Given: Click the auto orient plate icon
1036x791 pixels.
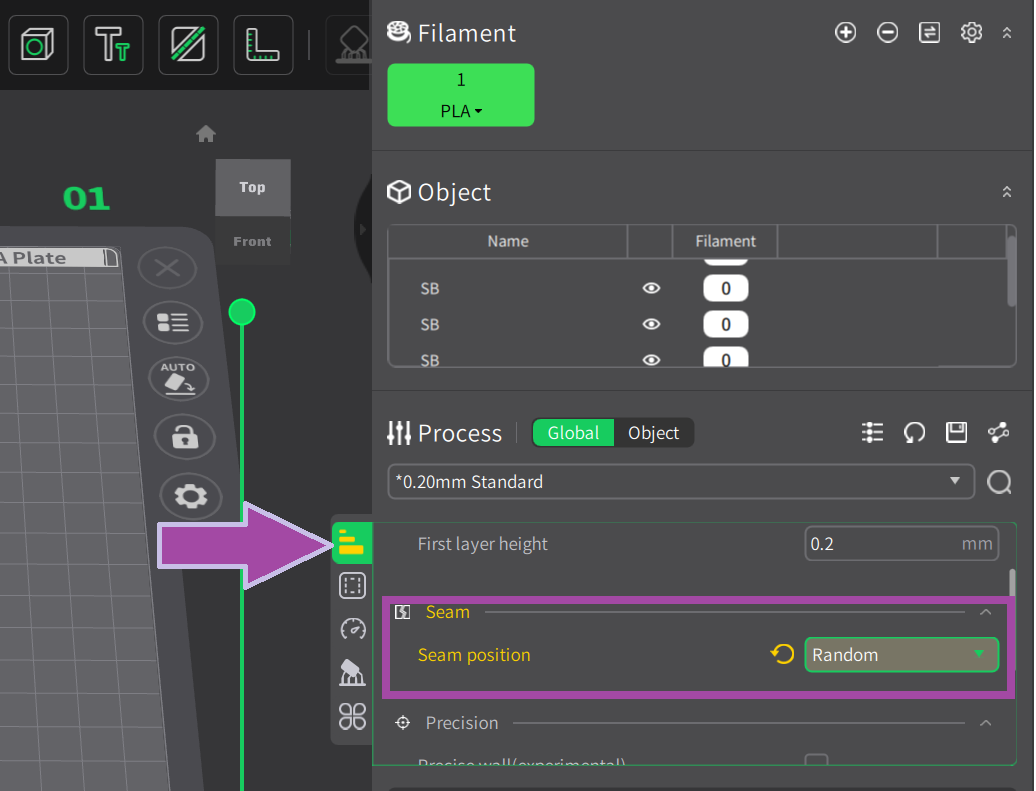Looking at the screenshot, I should pos(178,379).
